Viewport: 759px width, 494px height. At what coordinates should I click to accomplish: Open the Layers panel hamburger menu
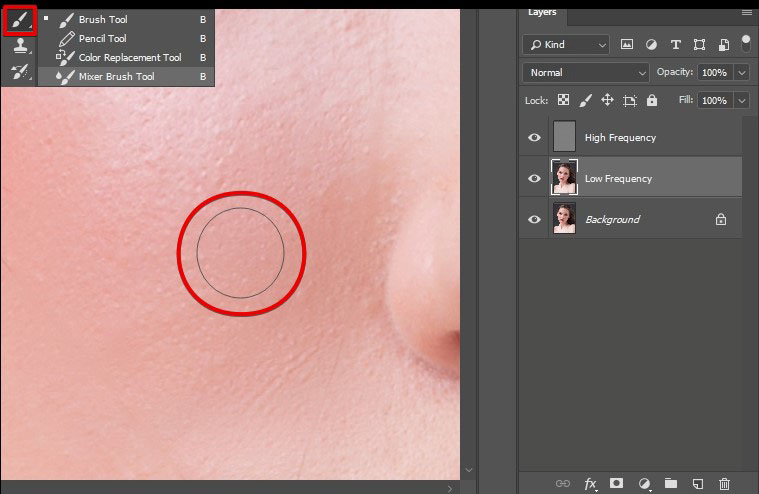(746, 13)
